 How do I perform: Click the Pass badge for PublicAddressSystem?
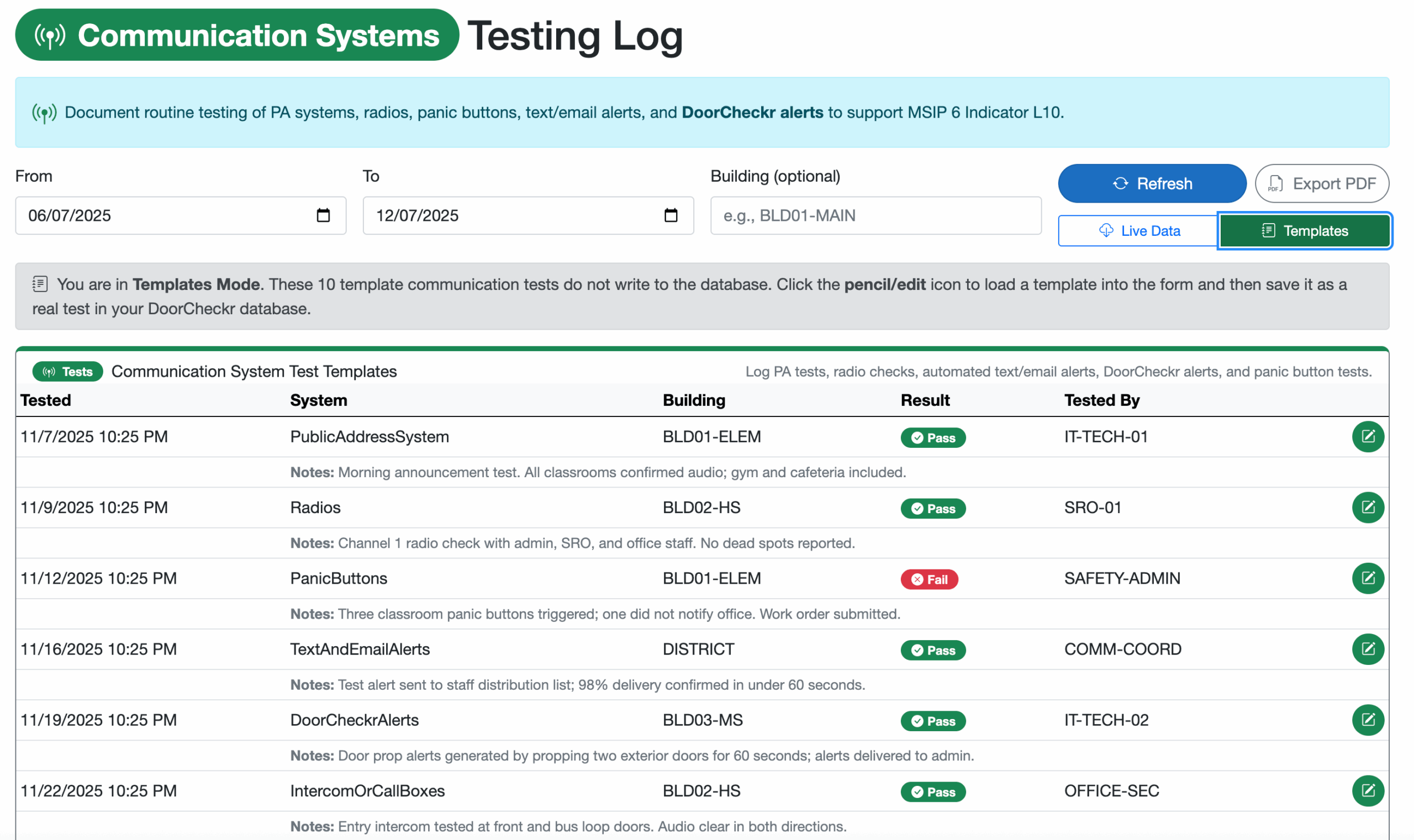pyautogui.click(x=933, y=437)
